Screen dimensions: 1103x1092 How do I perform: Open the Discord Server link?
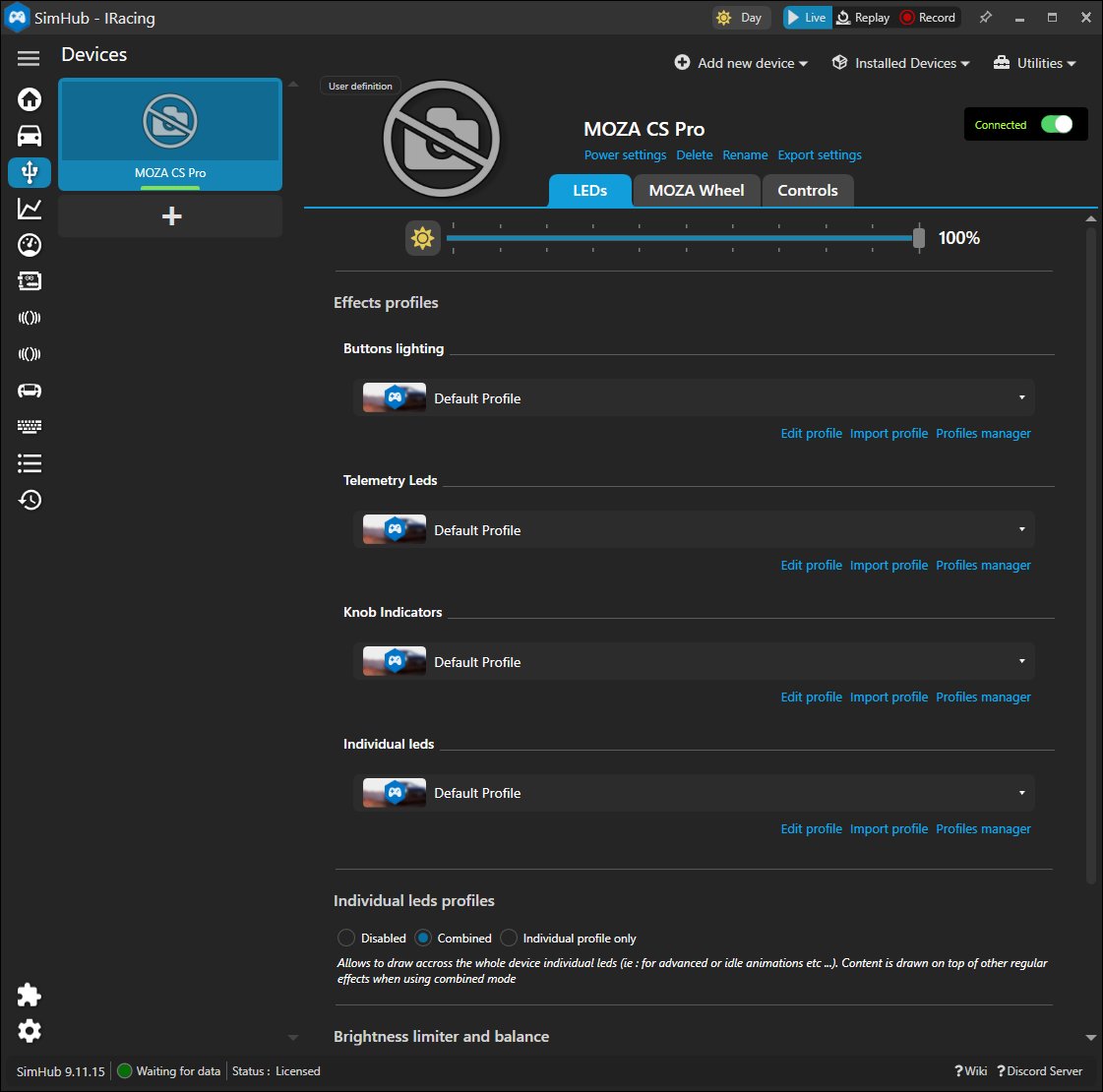click(x=1039, y=1071)
